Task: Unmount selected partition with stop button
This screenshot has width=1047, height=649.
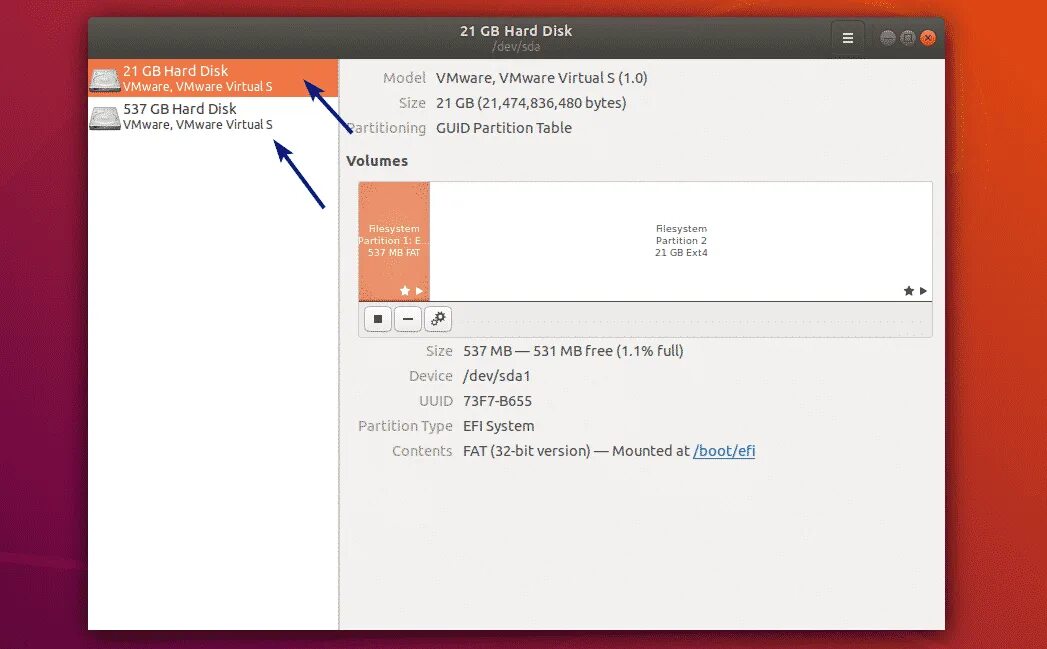Action: point(378,319)
